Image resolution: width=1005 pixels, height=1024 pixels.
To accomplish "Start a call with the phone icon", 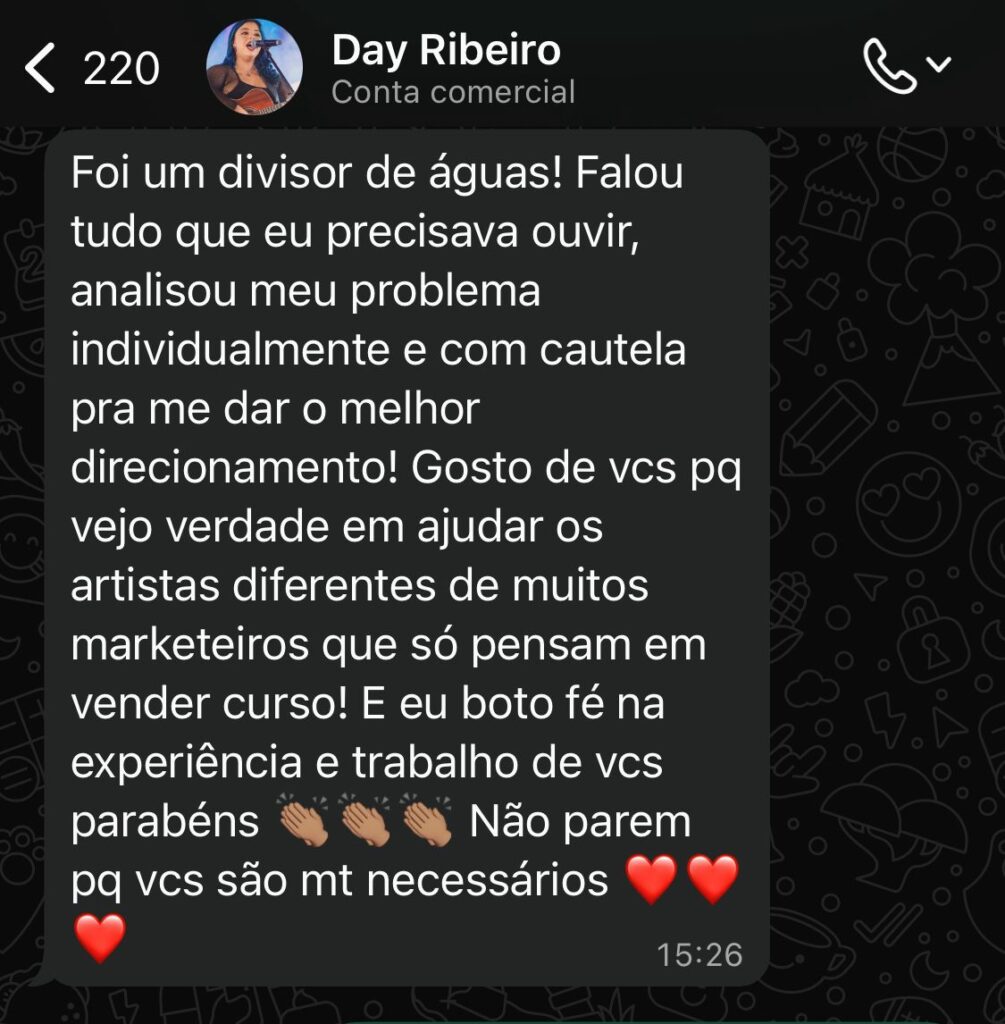I will click(x=889, y=66).
